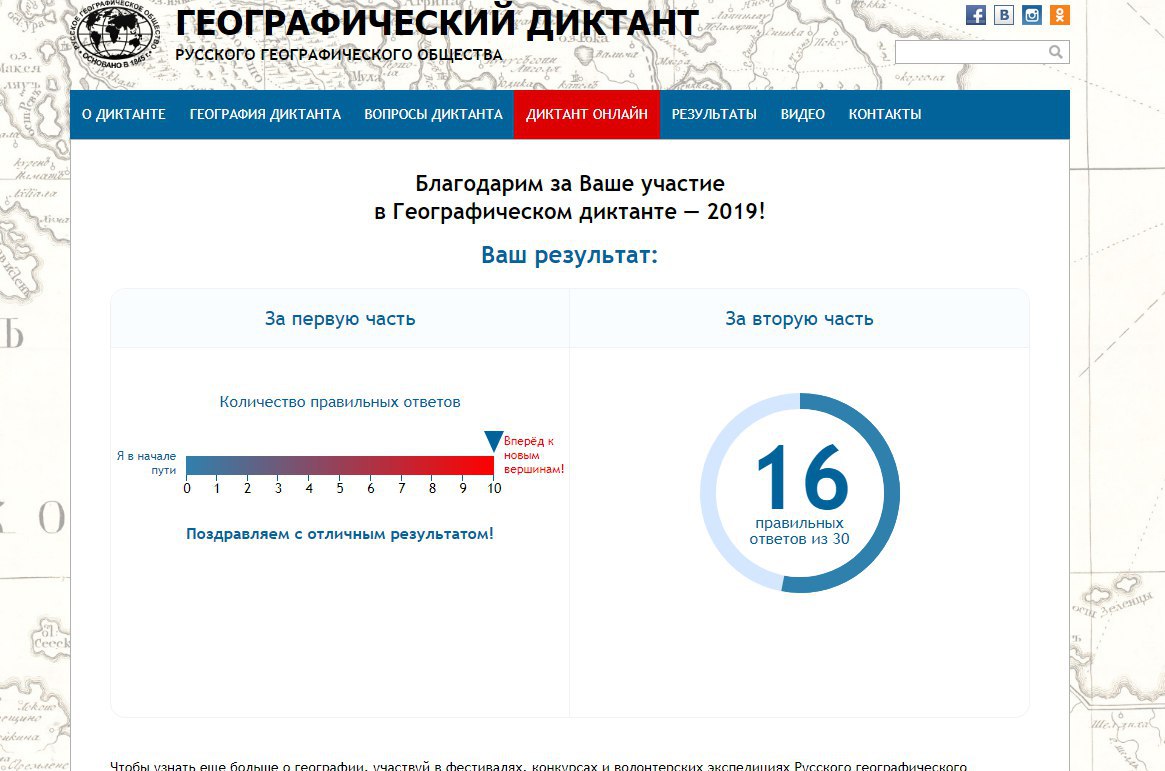This screenshot has width=1165, height=771.
Task: Open the 'Вопросы диктанта' menu item
Action: point(433,114)
